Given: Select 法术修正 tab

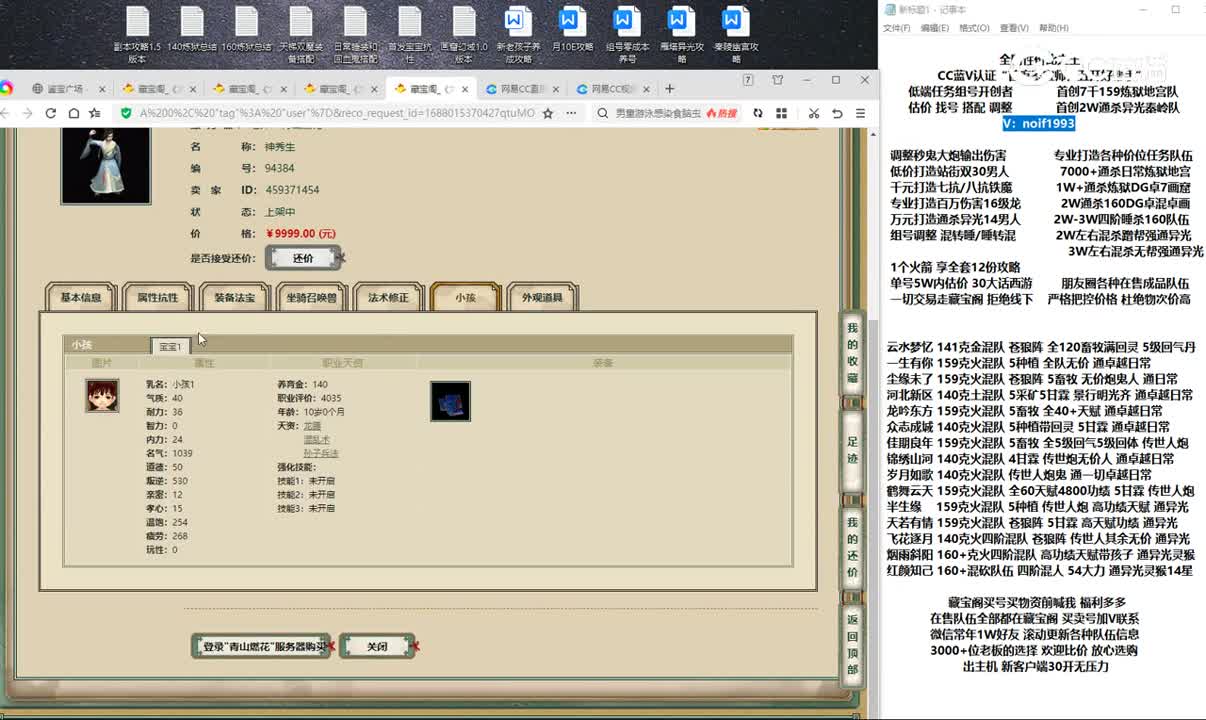Looking at the screenshot, I should click(389, 297).
